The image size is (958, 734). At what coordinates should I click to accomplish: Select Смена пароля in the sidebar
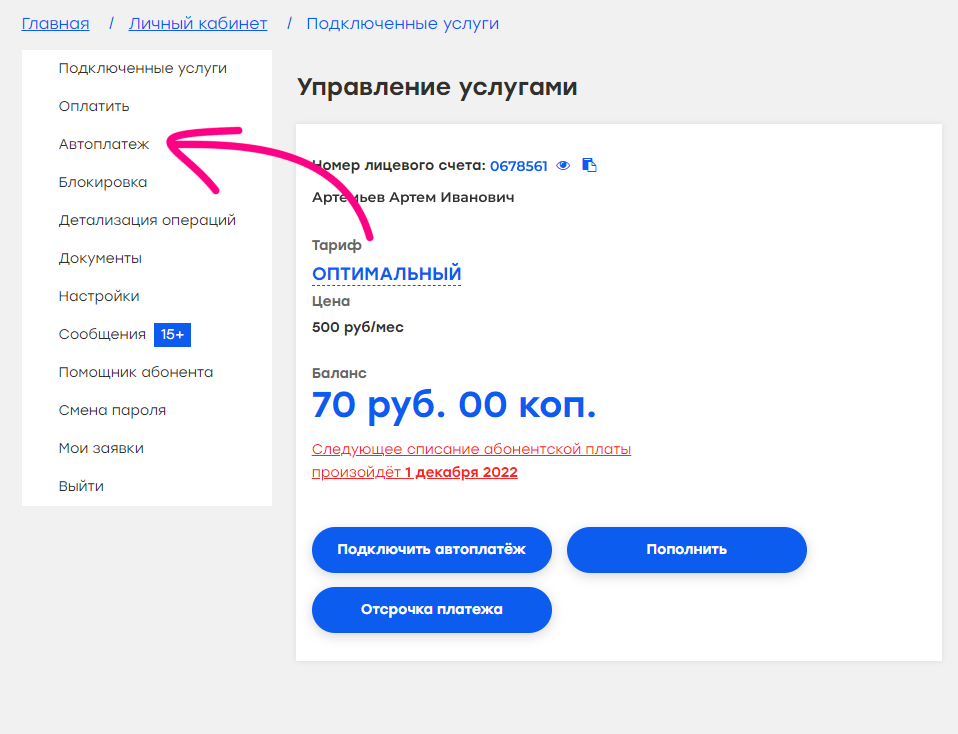112,410
